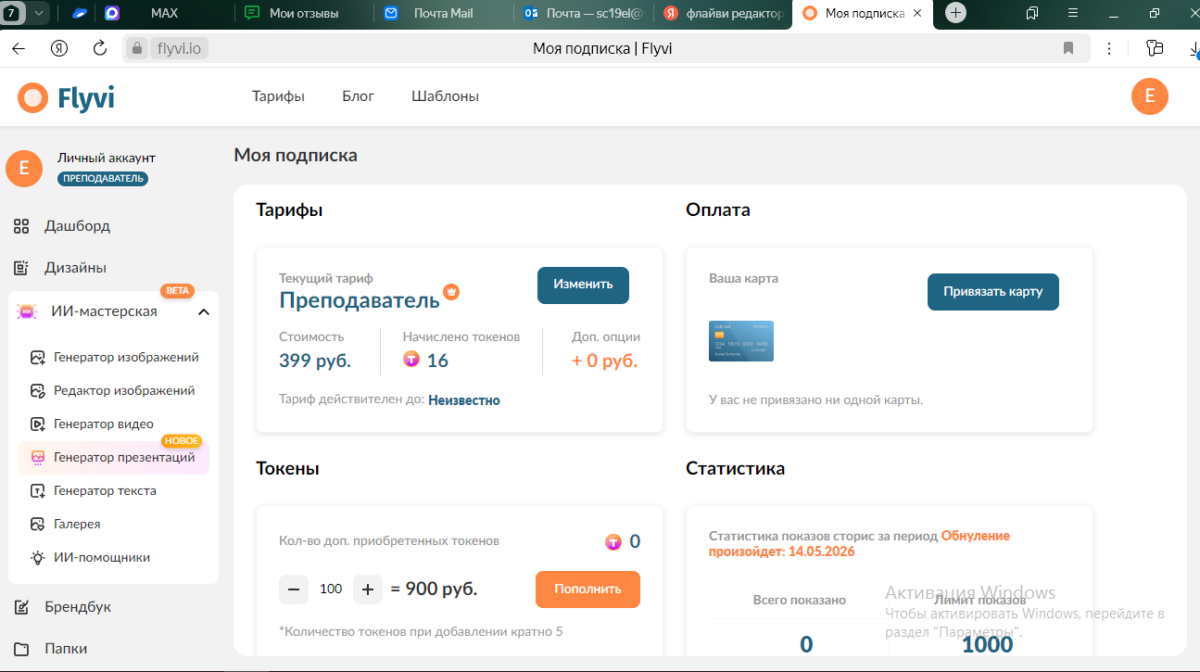Click the Папки folder icon

[21, 648]
